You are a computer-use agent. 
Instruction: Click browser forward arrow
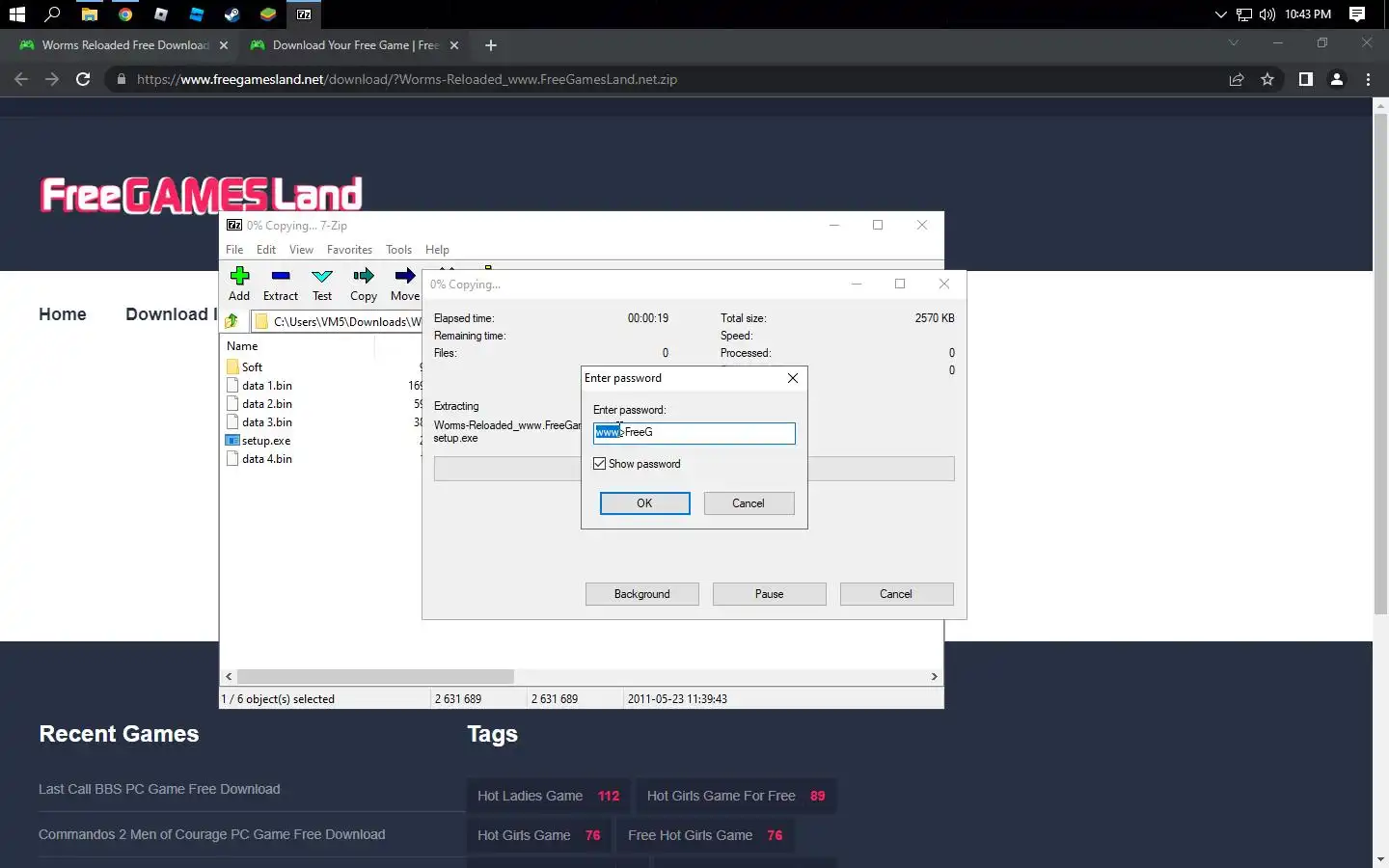[52, 79]
